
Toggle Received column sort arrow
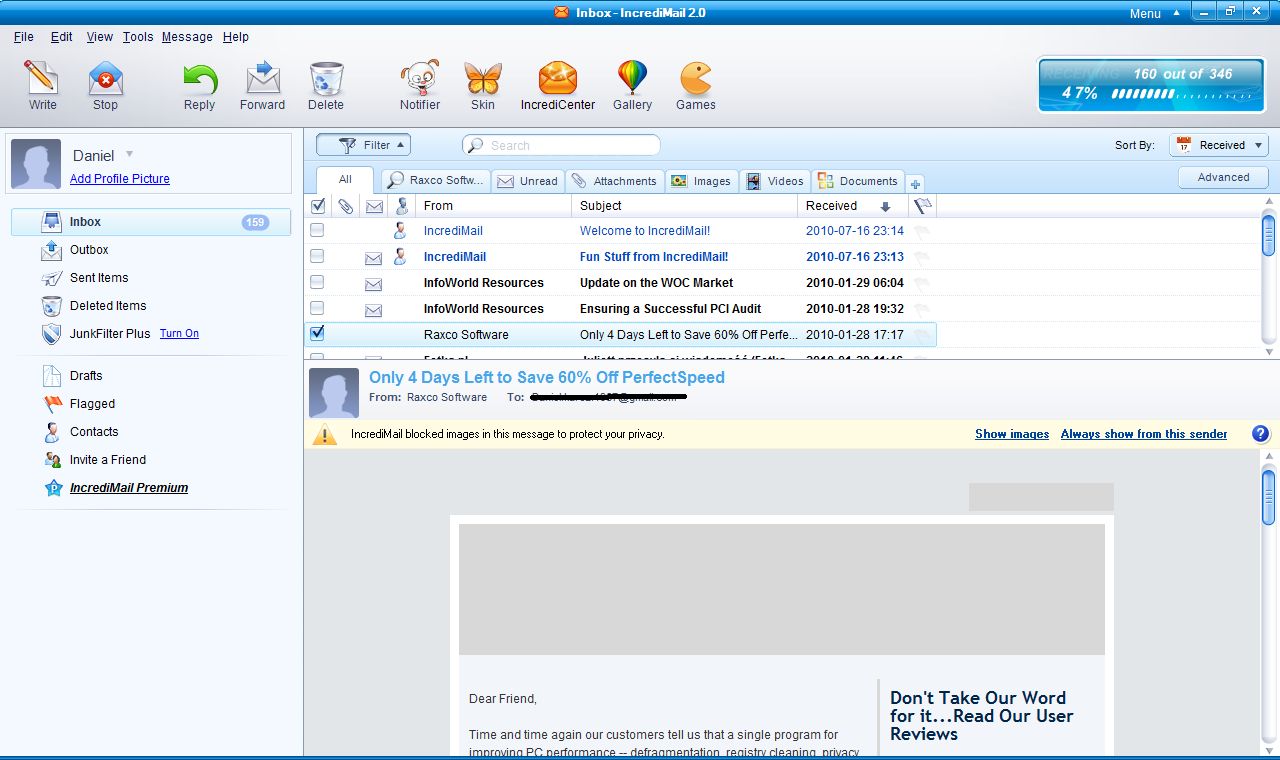pyautogui.click(x=885, y=207)
